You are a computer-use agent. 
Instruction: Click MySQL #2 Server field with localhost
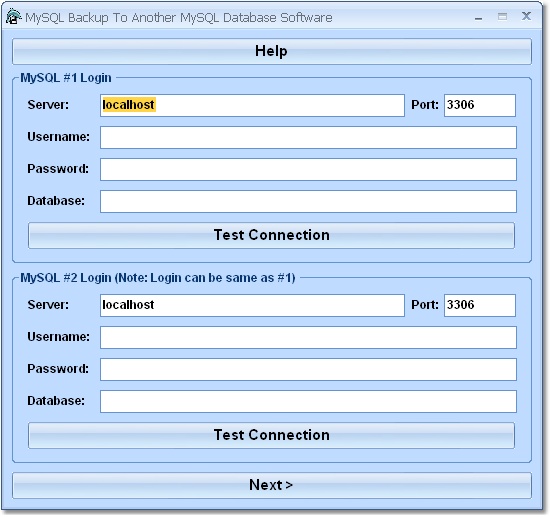click(x=252, y=305)
